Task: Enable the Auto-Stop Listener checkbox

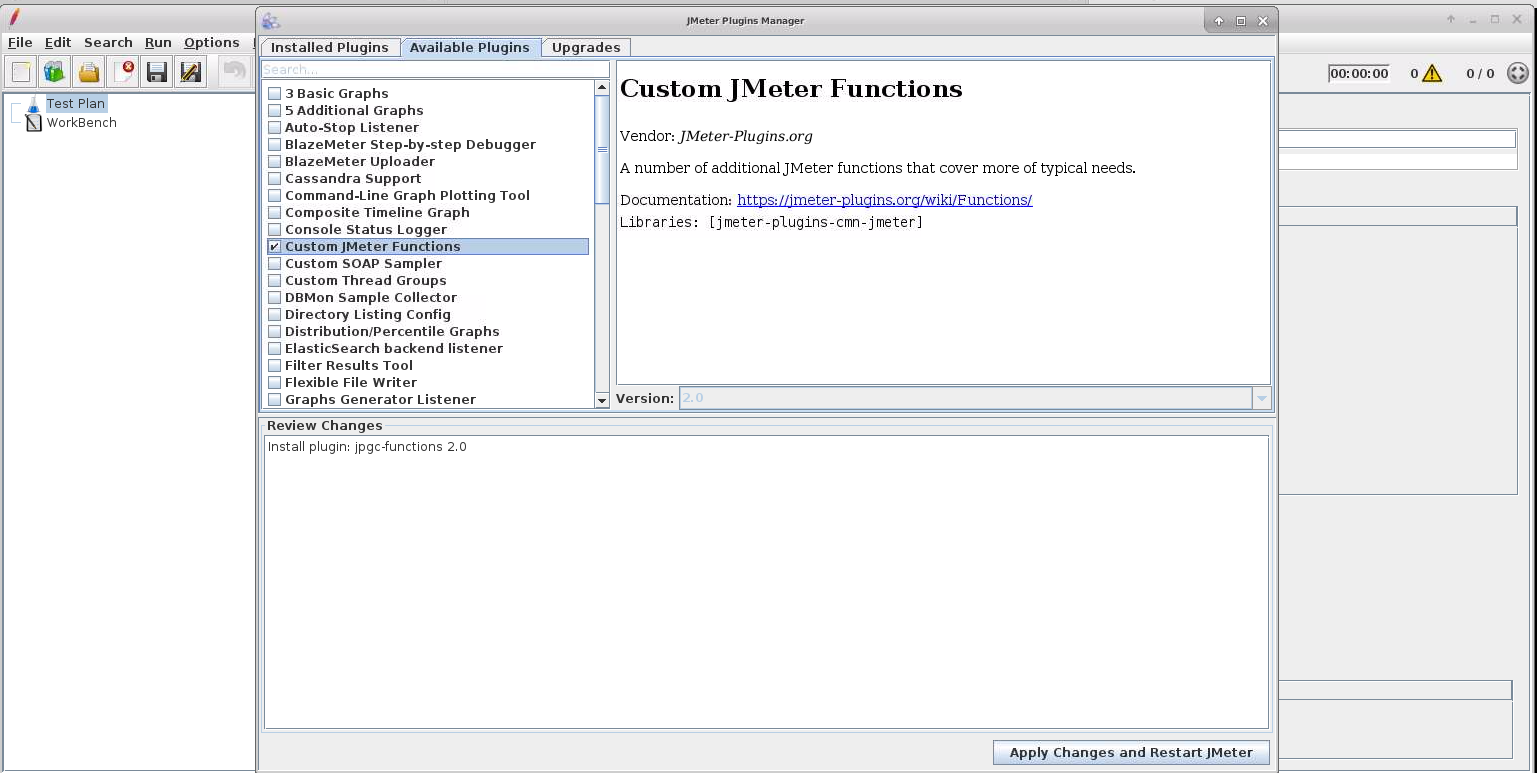Action: pos(274,128)
